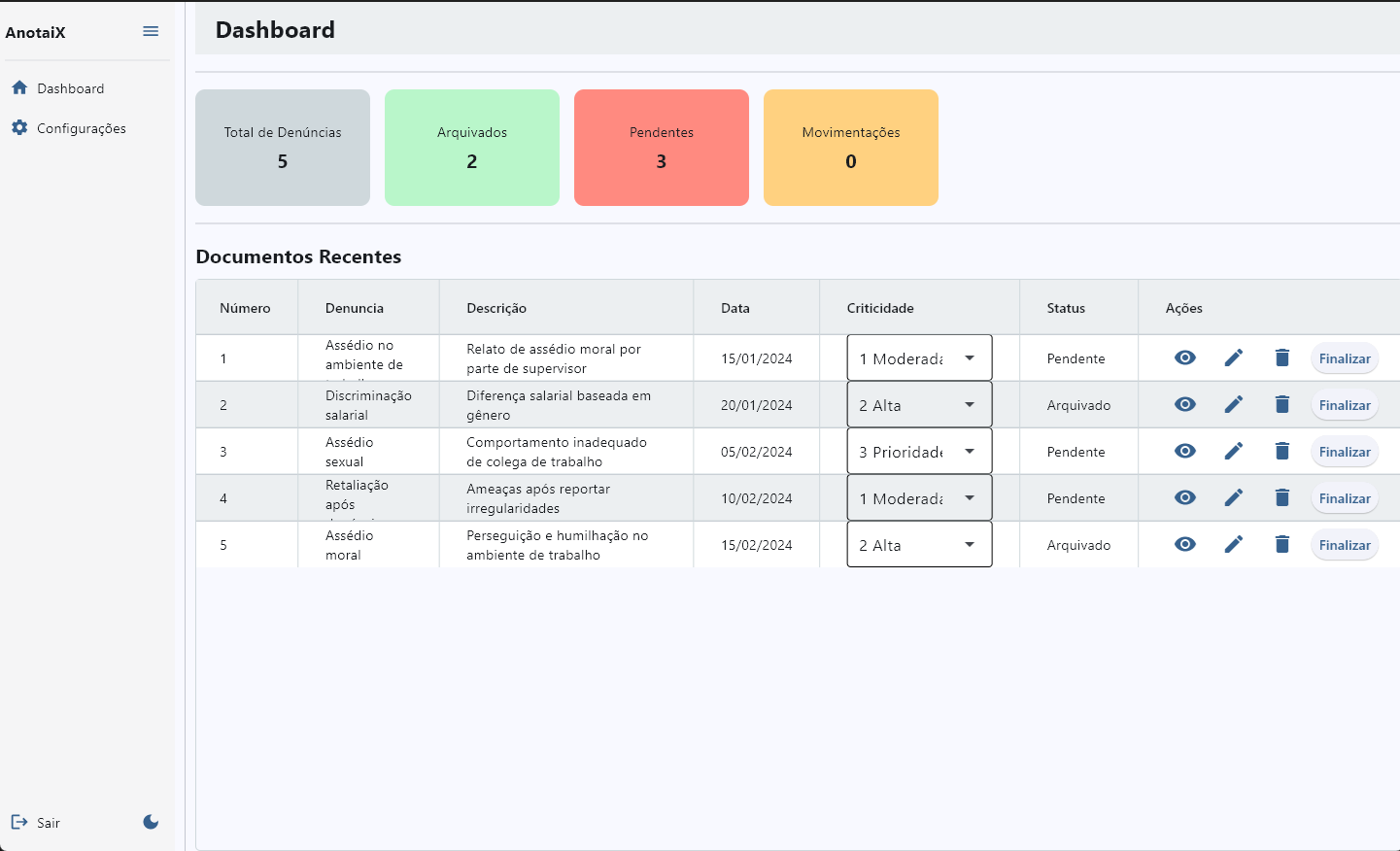View denúncia number 4 with eye icon

[1185, 497]
